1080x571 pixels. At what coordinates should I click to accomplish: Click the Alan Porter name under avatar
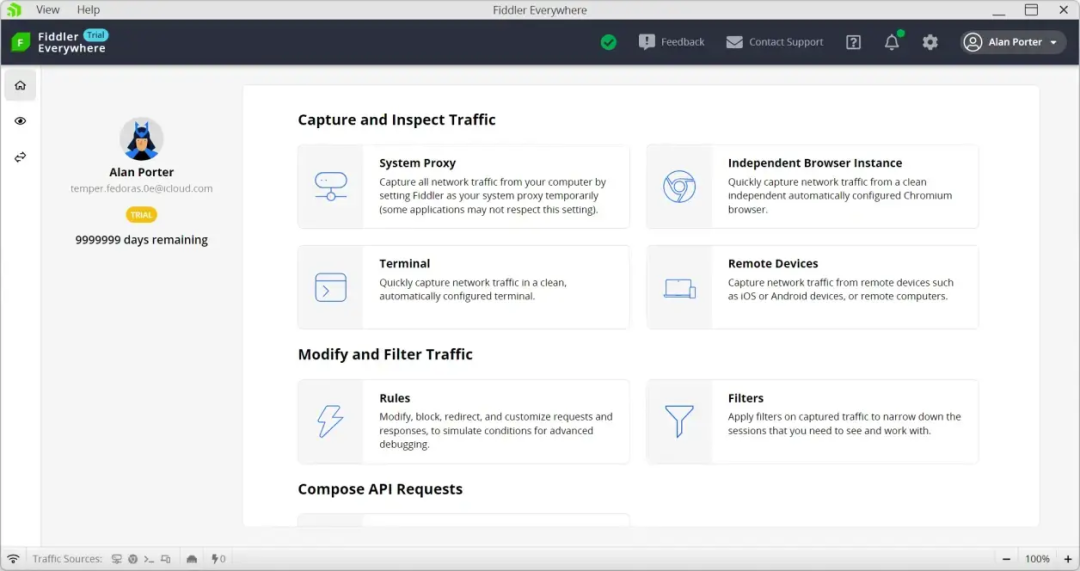[x=141, y=172]
